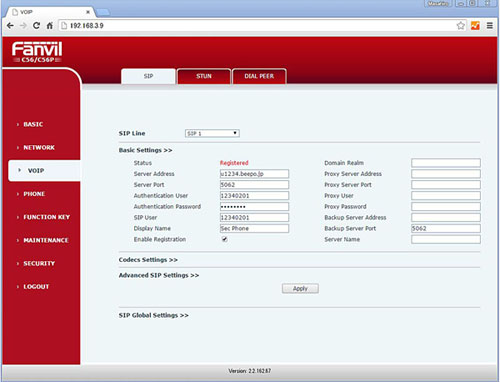Click the browser back arrow
Viewport: 500px width, 382px height.
(x=10, y=26)
